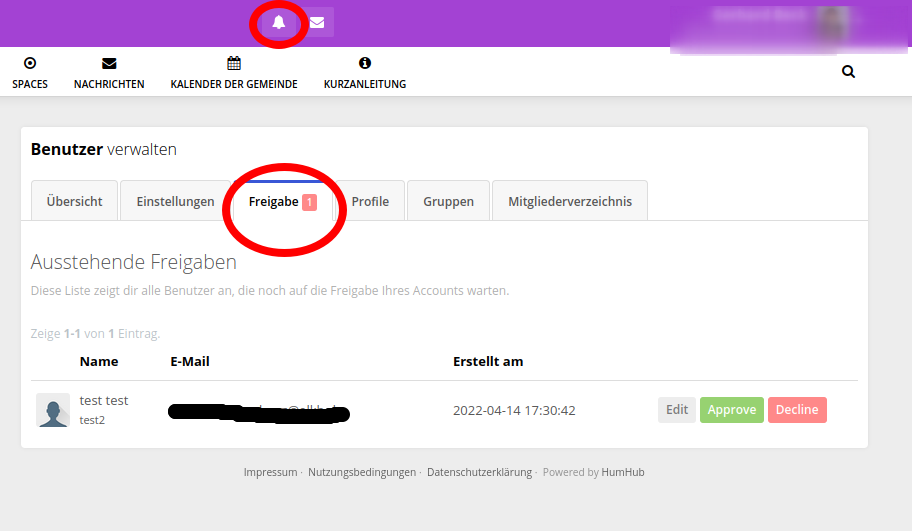Open the Nutzungsbedingungen footer link

[x=362, y=472]
